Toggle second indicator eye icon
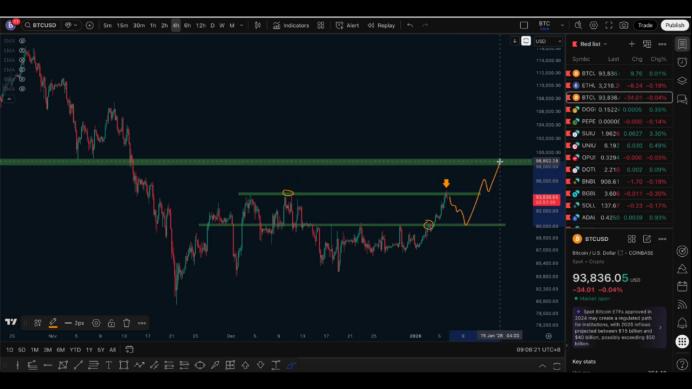The image size is (692, 389). [x=22, y=50]
